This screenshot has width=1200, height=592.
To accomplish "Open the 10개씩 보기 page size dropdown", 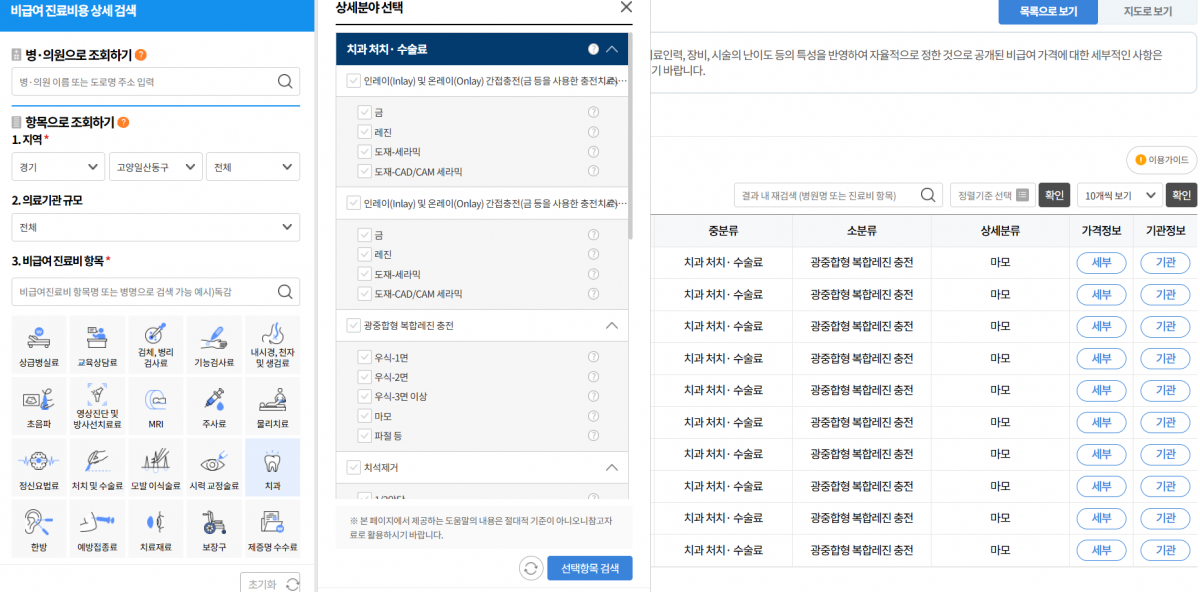I will pyautogui.click(x=1120, y=195).
